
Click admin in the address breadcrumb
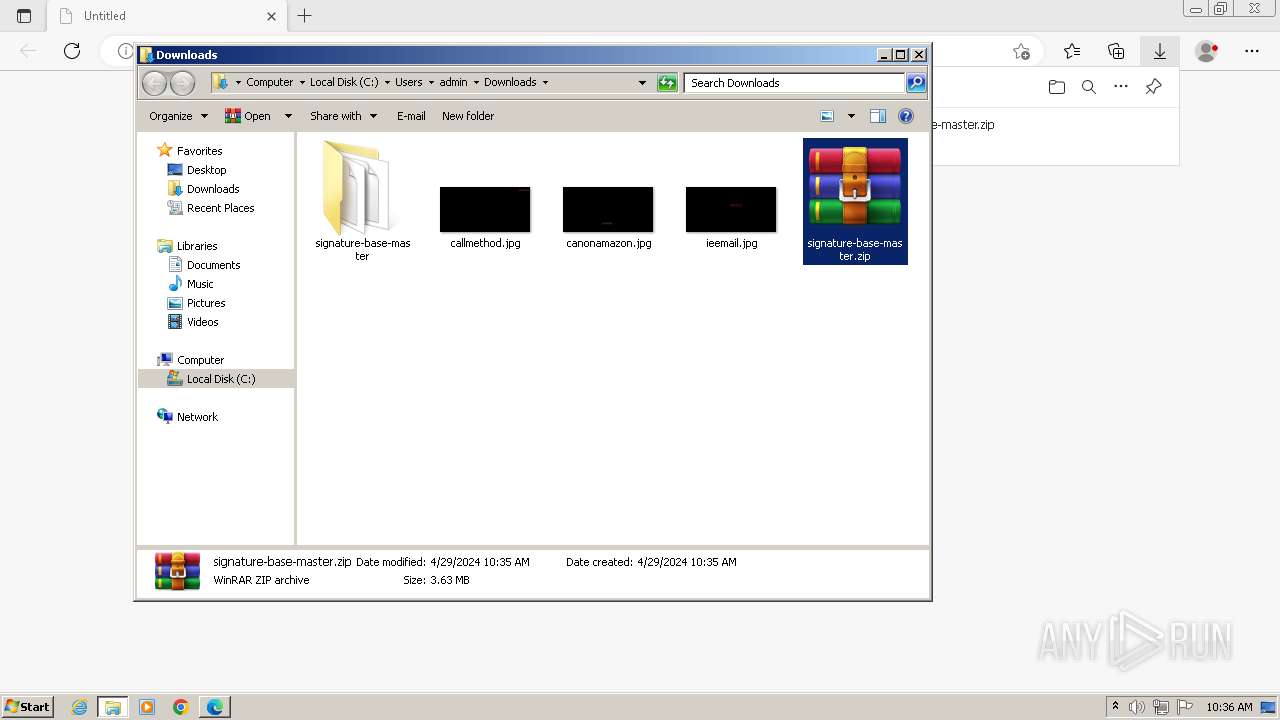(x=453, y=82)
